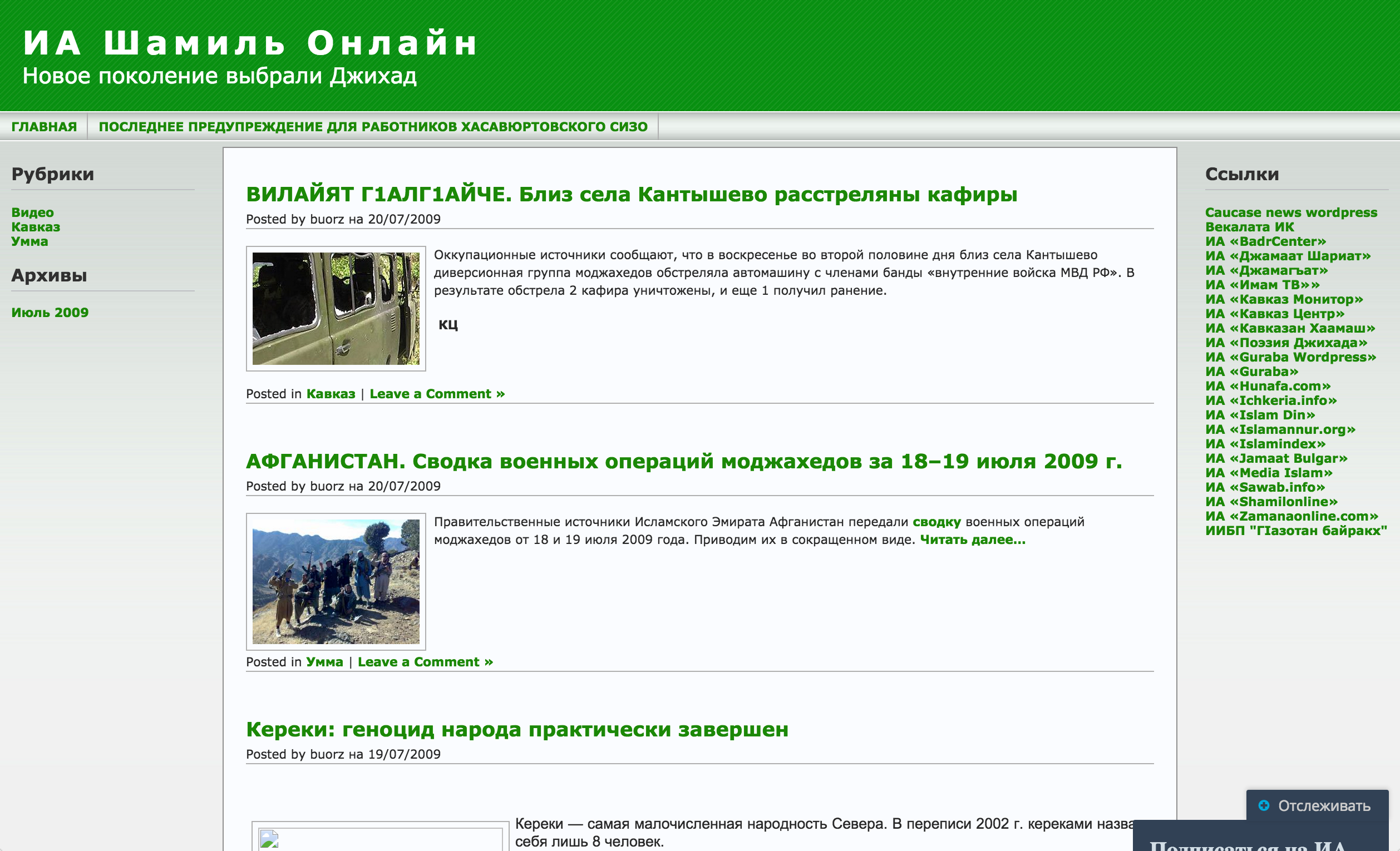Screen dimensions: 1400x851
Task: Follow the сводку link in the Afghanistan post
Action: 936,522
